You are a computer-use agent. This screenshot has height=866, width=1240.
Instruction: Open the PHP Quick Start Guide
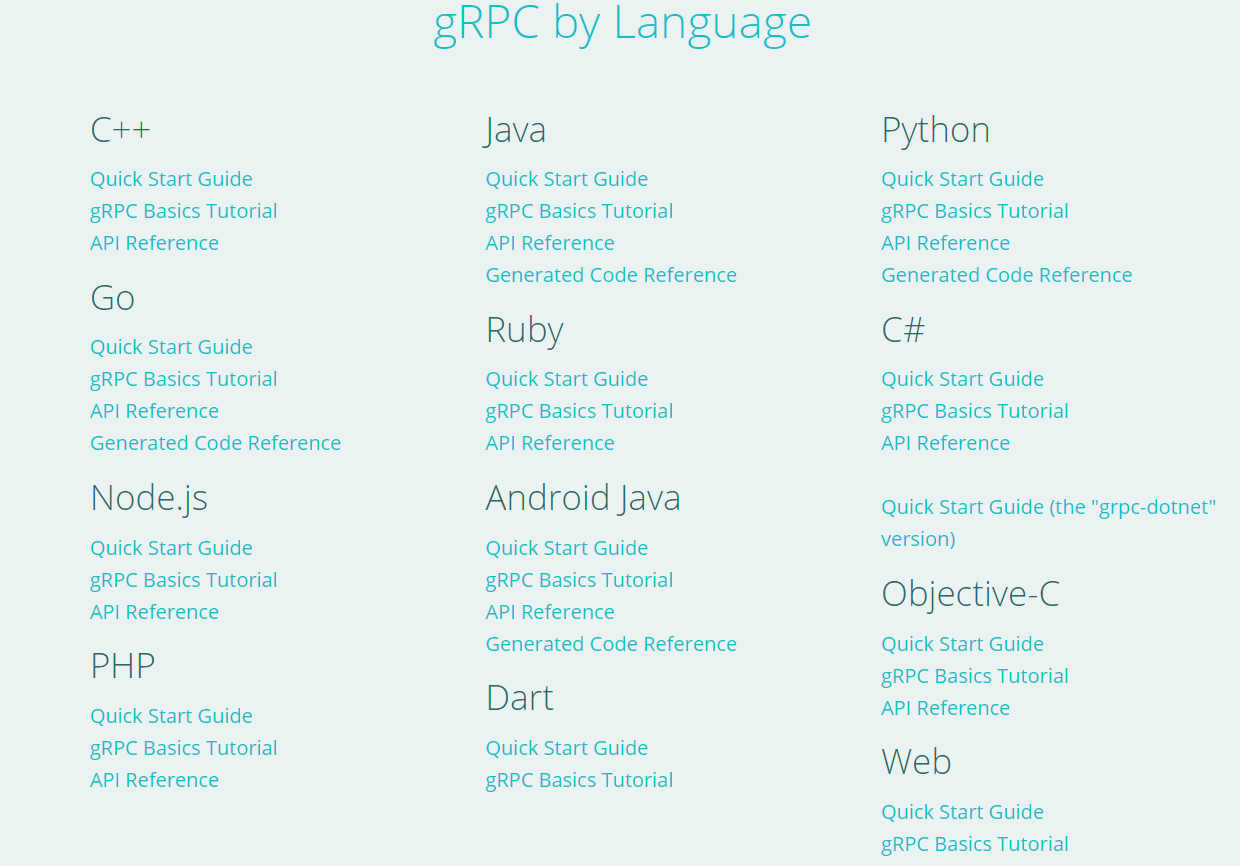pos(171,716)
